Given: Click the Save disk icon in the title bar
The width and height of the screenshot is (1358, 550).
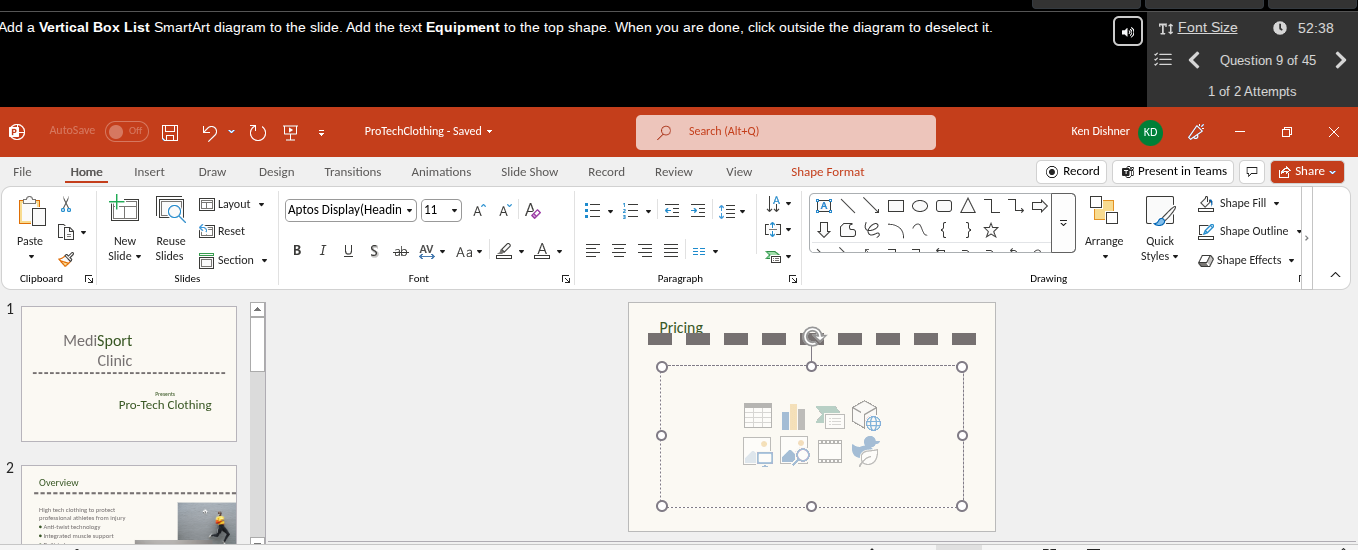Looking at the screenshot, I should click(x=170, y=132).
